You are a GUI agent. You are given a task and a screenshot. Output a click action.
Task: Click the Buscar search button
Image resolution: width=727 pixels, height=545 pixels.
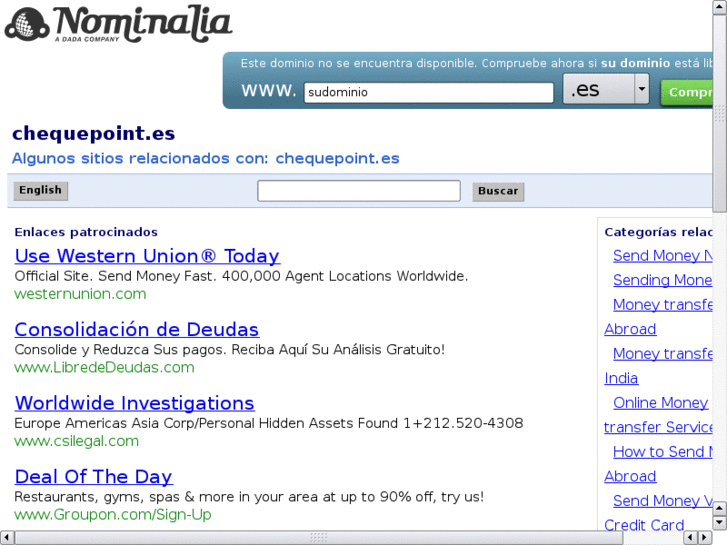coord(498,192)
